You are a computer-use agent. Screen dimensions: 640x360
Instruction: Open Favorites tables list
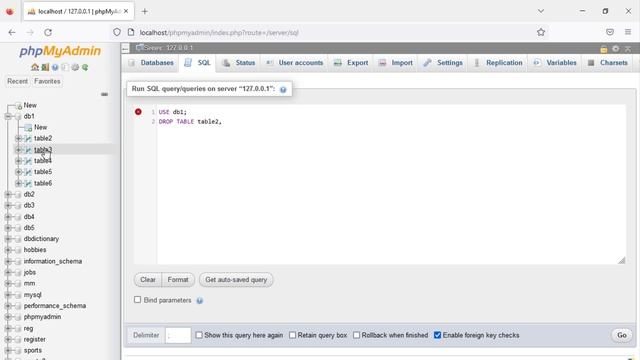click(x=47, y=81)
